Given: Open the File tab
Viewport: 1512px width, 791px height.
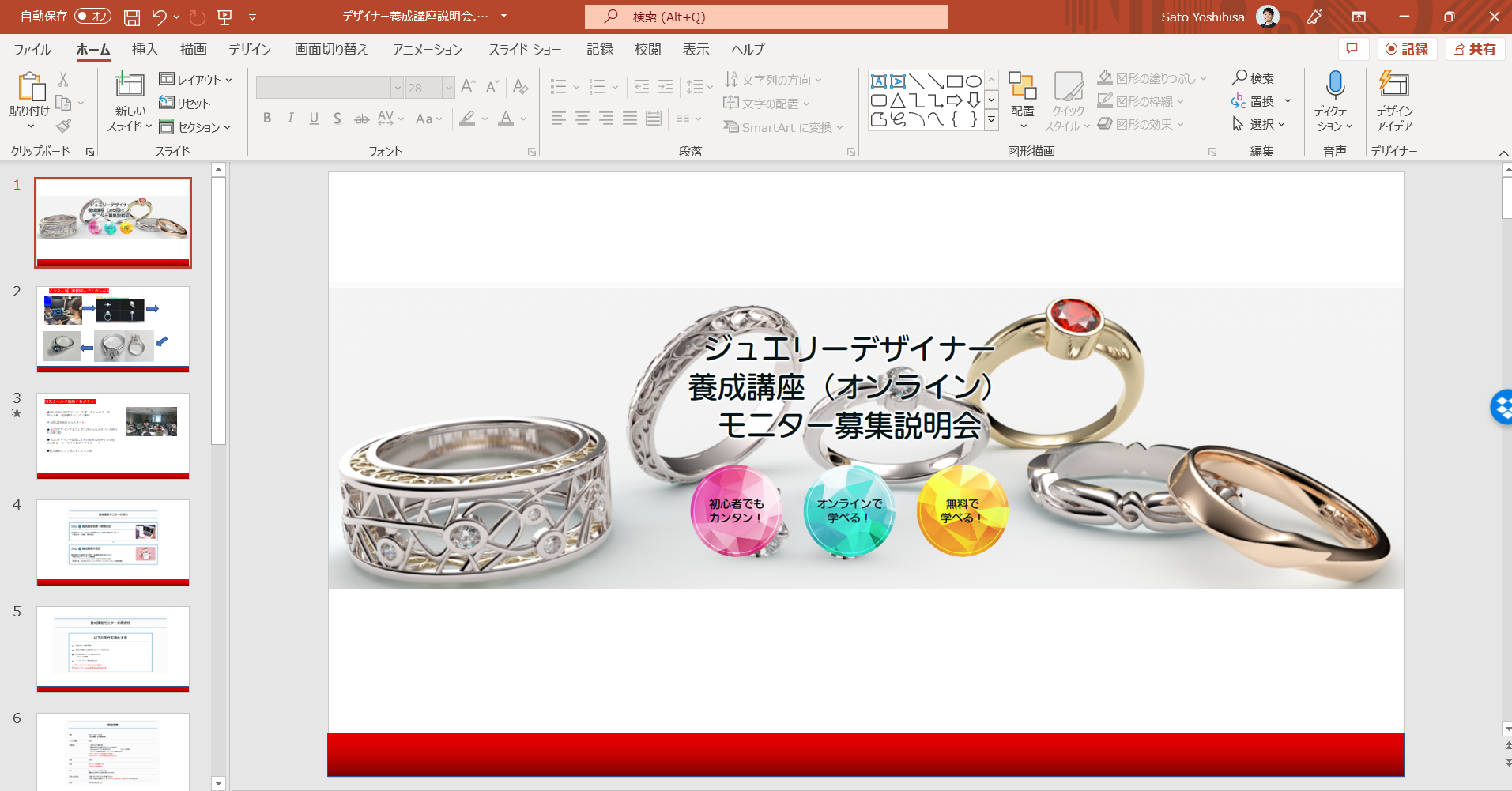Looking at the screenshot, I should point(32,50).
